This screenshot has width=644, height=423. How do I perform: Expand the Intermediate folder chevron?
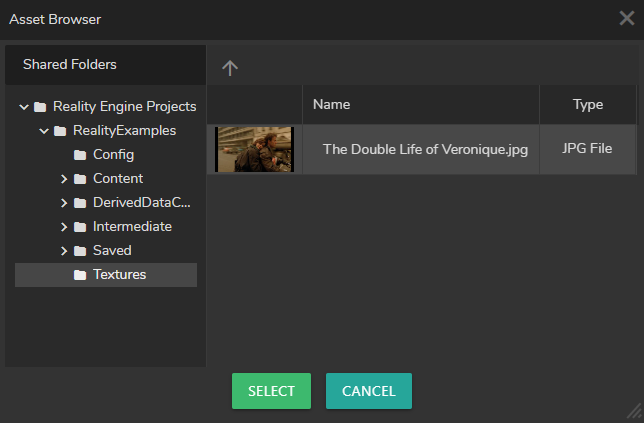tap(64, 227)
